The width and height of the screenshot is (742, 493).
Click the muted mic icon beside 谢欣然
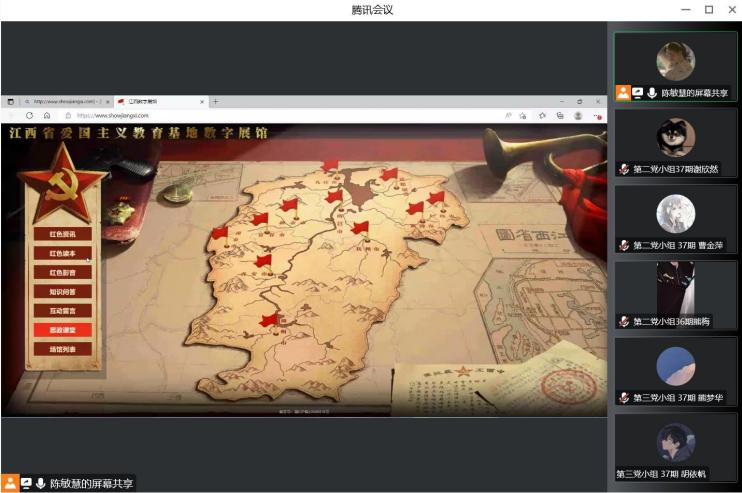624,169
